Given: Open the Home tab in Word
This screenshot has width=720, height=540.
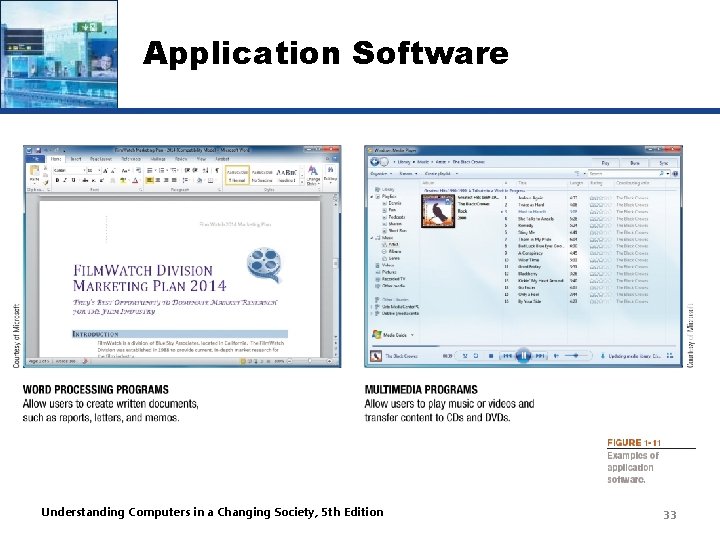Looking at the screenshot, I should (56, 159).
